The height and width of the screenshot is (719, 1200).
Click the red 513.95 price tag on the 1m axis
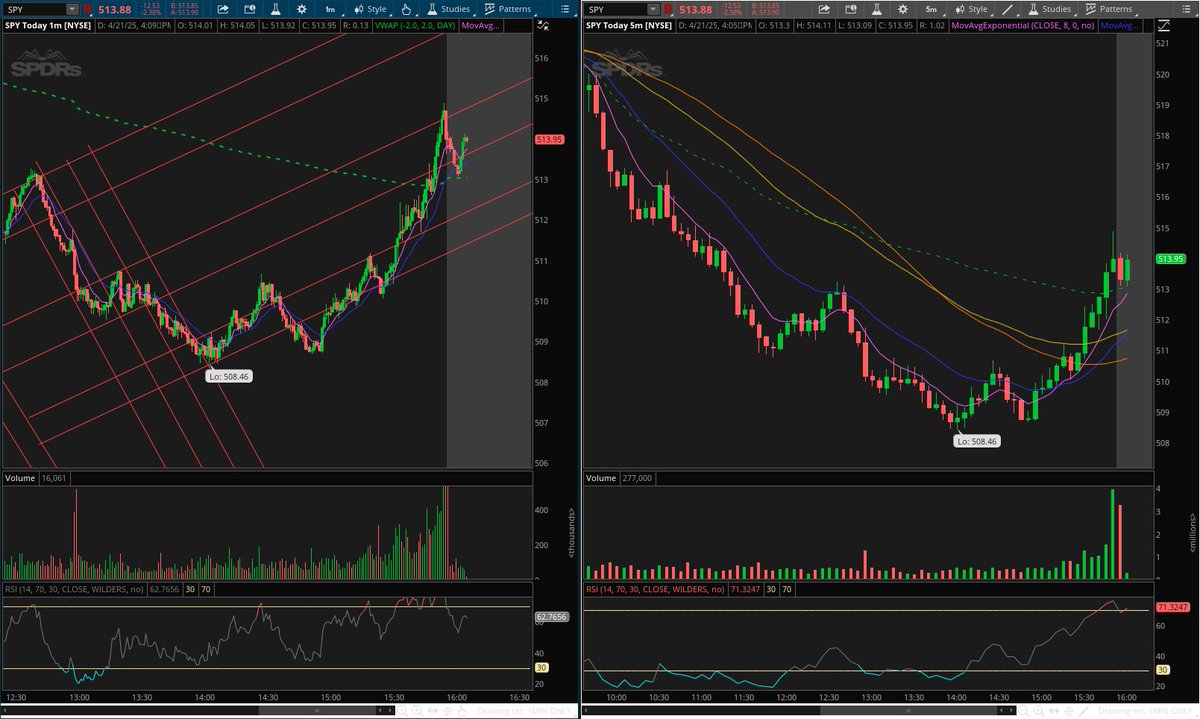pos(550,140)
